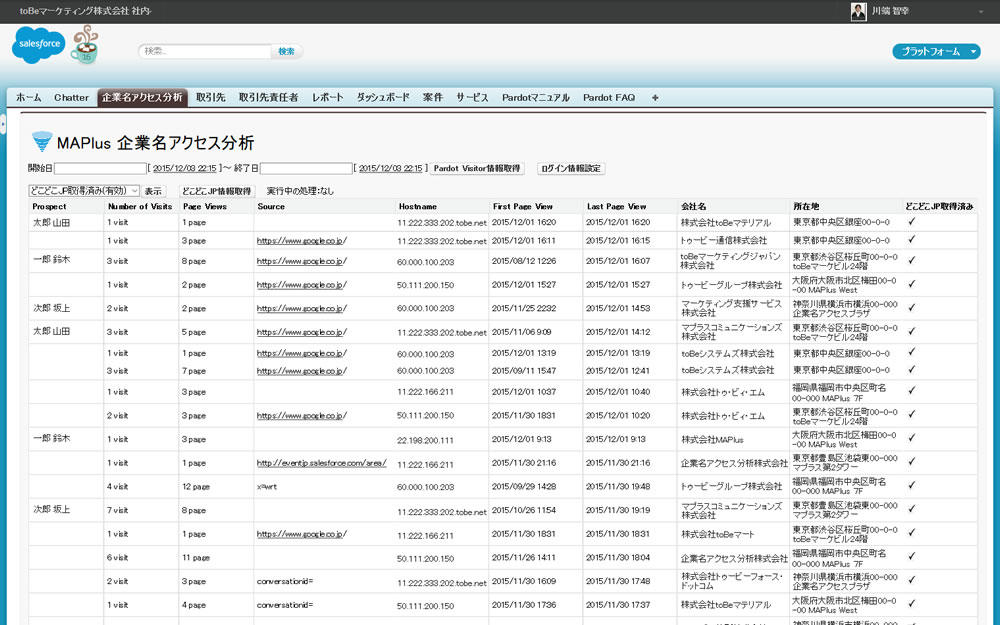The image size is (1000, 625).
Task: Click the ログイン情報設定 button
Action: 571,168
